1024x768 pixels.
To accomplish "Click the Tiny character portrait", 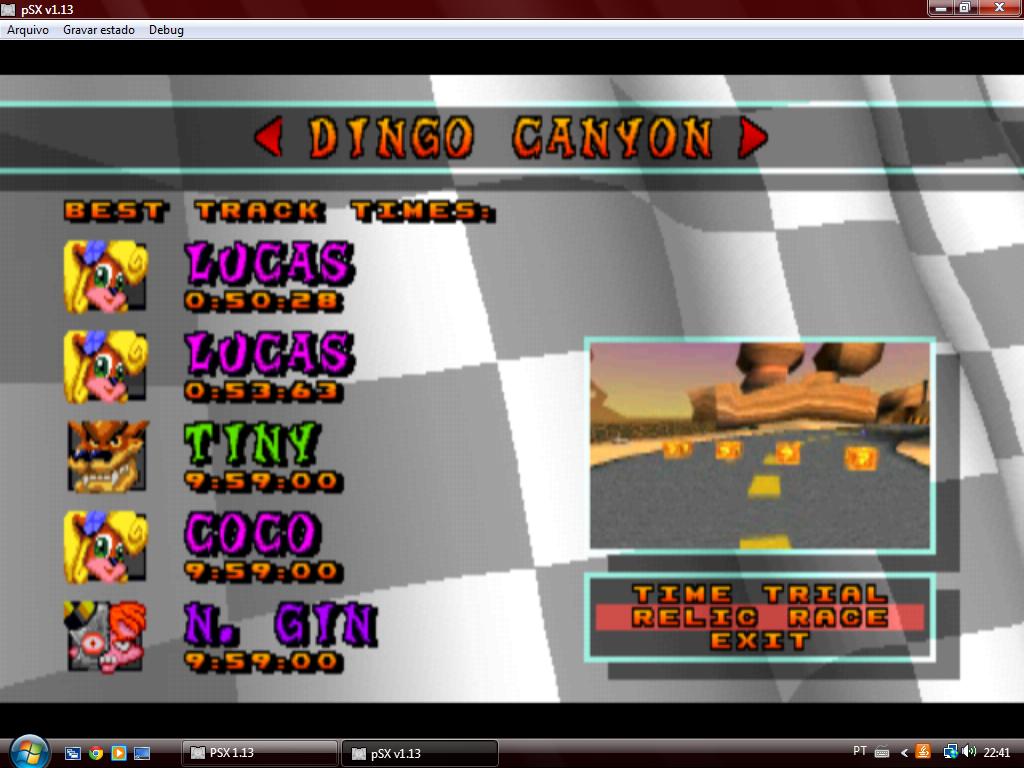I will [107, 456].
